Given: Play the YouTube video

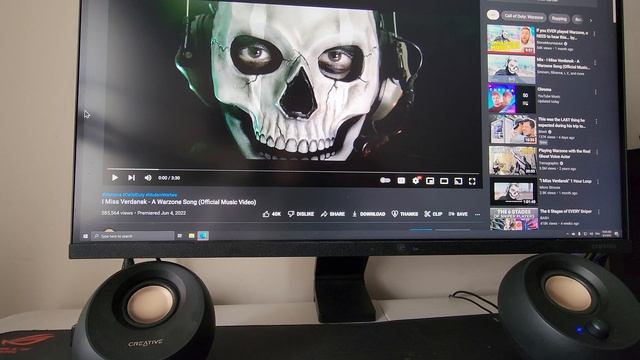Looking at the screenshot, I should coord(115,178).
